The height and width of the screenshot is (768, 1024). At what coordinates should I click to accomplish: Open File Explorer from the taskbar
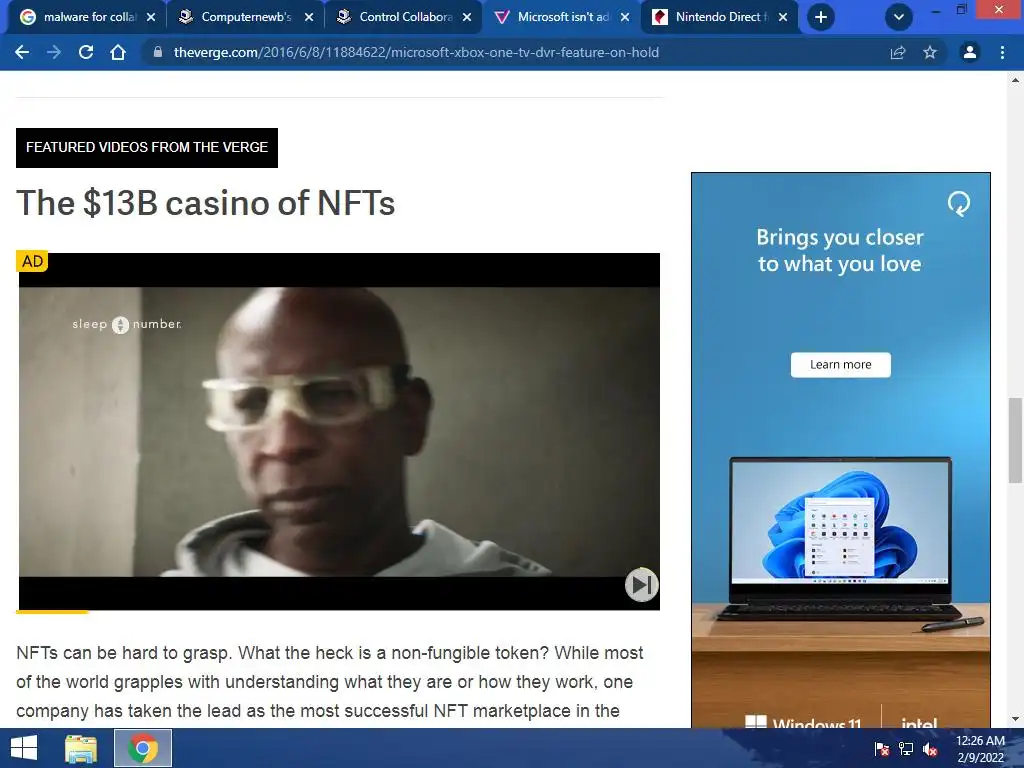[x=81, y=748]
